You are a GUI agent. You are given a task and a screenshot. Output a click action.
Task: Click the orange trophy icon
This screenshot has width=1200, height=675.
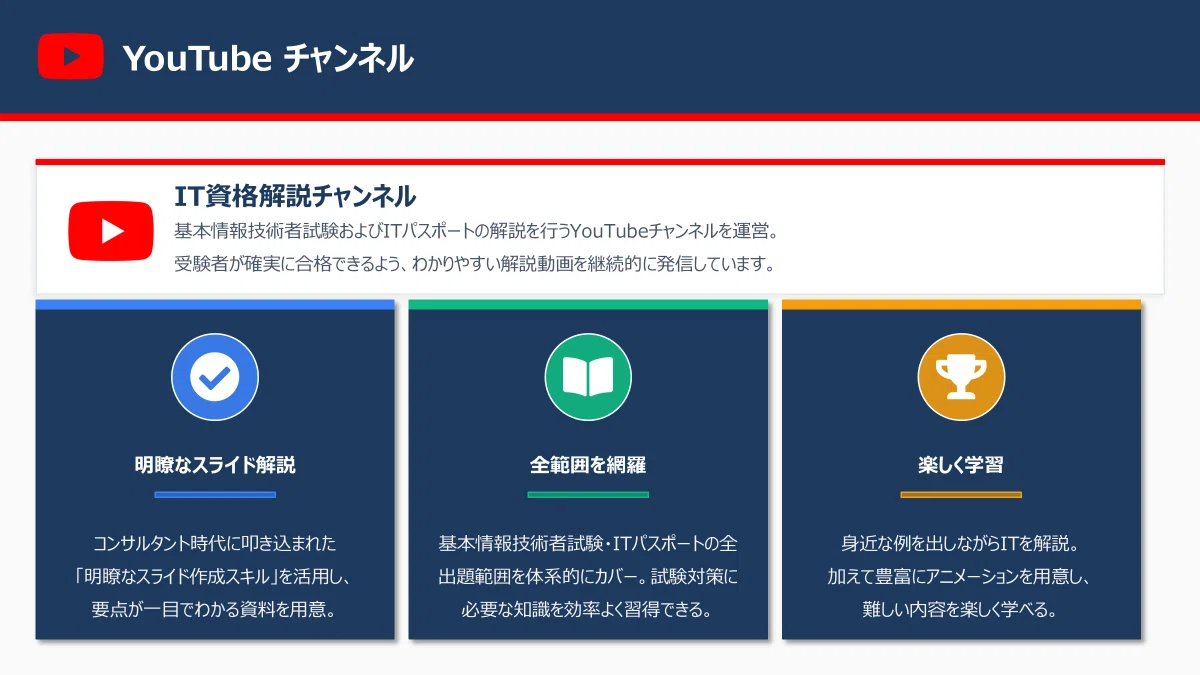point(961,377)
